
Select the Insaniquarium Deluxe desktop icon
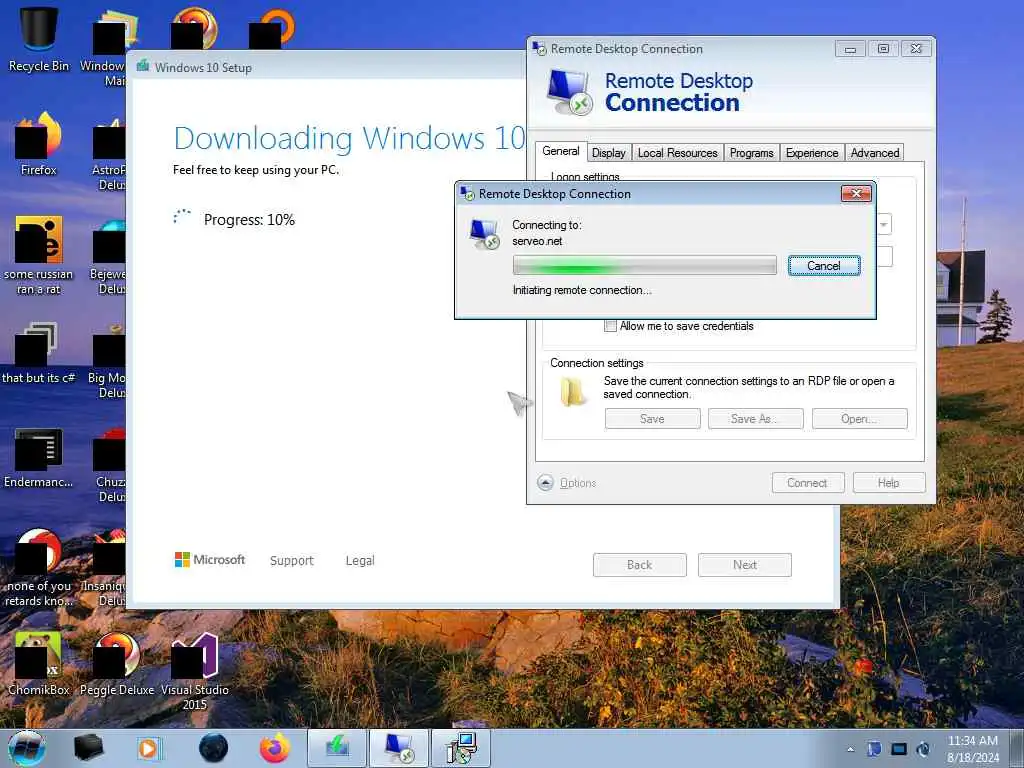[106, 567]
